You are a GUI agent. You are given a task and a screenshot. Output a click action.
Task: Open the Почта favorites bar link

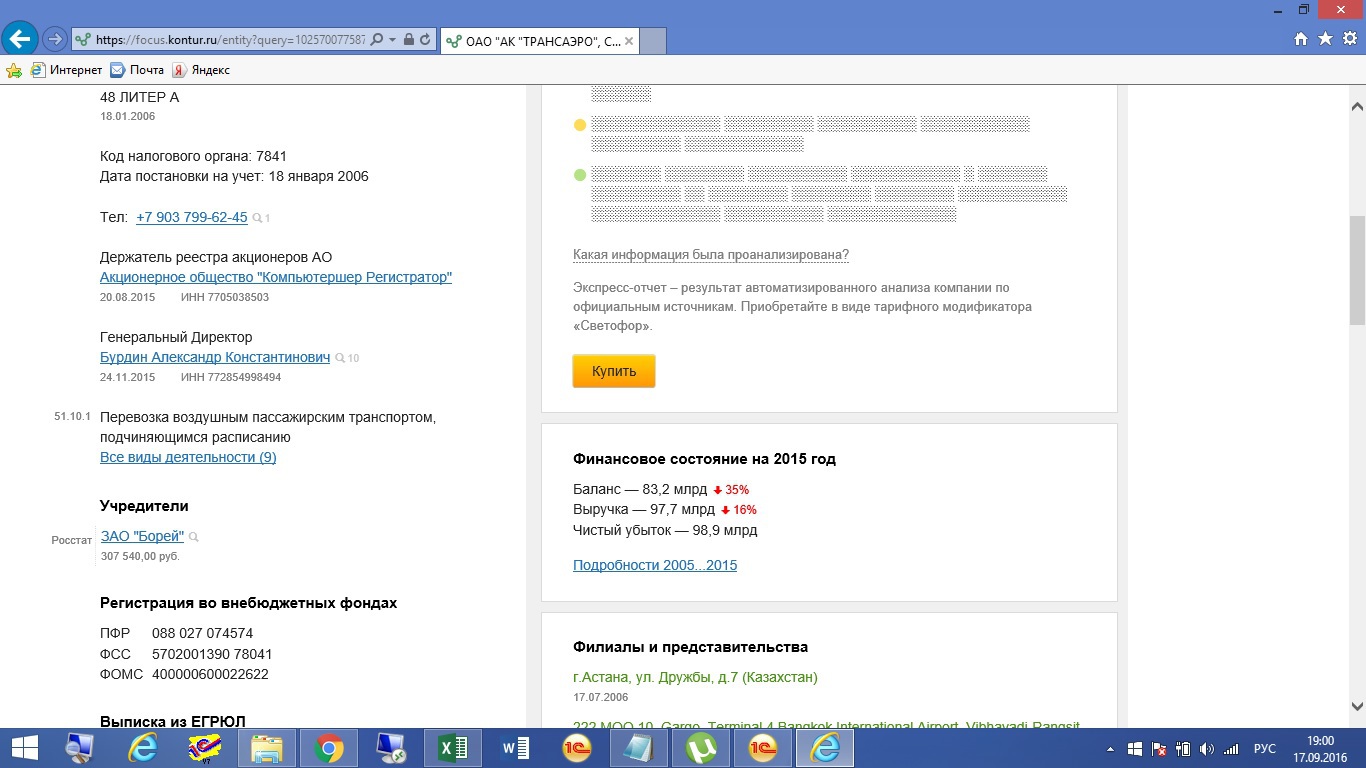click(x=137, y=70)
